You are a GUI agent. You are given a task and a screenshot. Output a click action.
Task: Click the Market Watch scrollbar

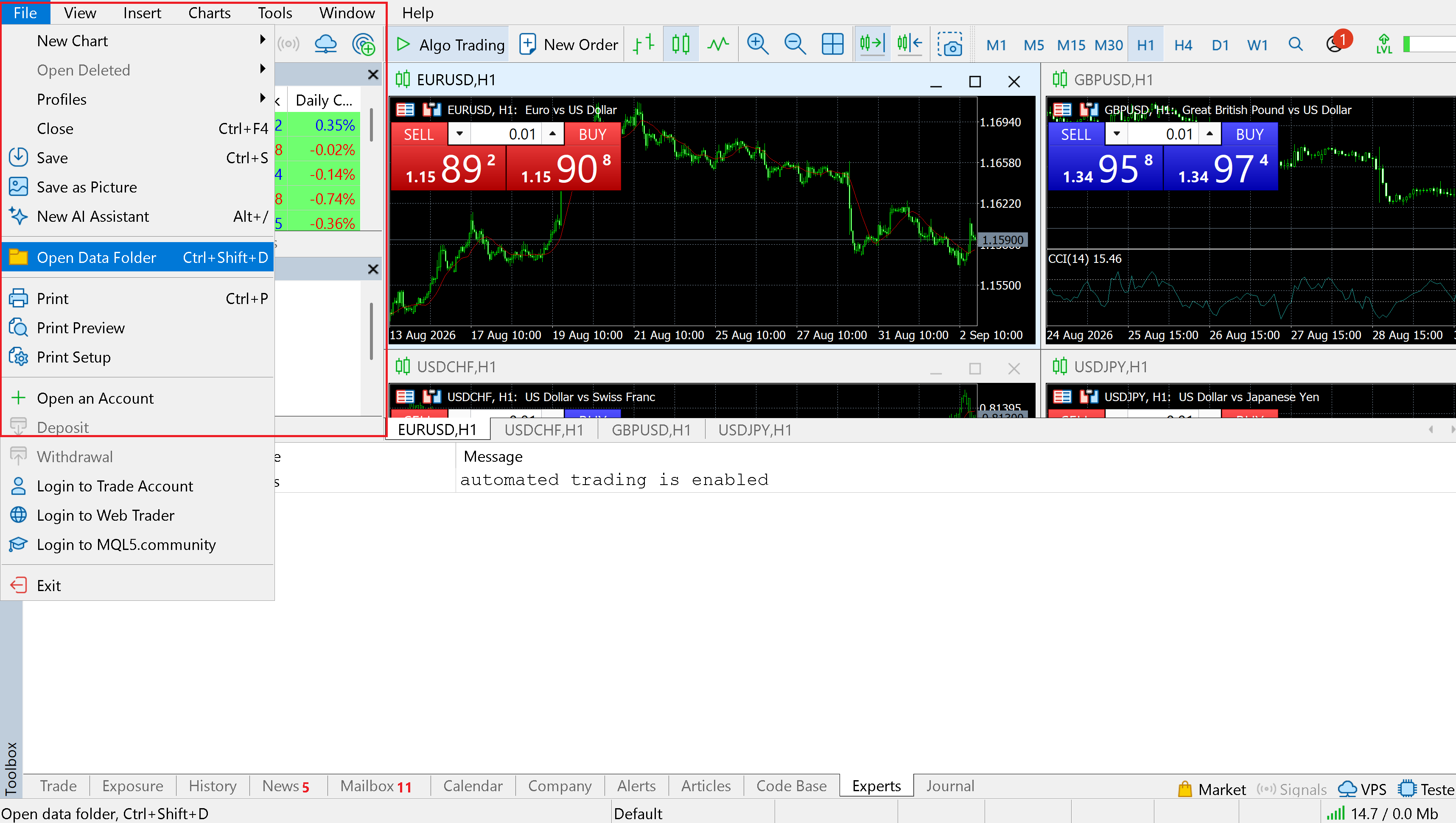click(372, 126)
